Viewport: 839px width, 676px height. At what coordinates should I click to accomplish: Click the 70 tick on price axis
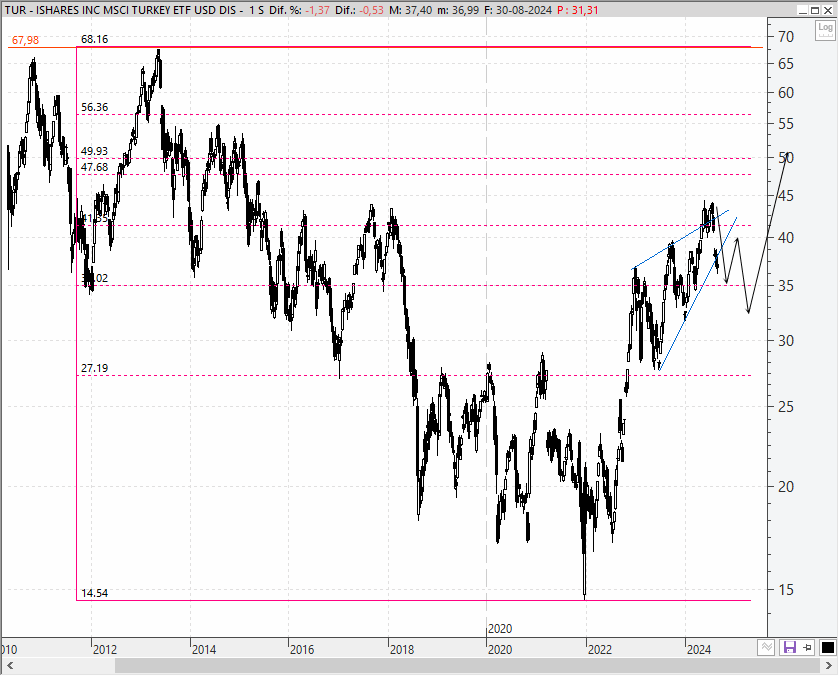[786, 37]
